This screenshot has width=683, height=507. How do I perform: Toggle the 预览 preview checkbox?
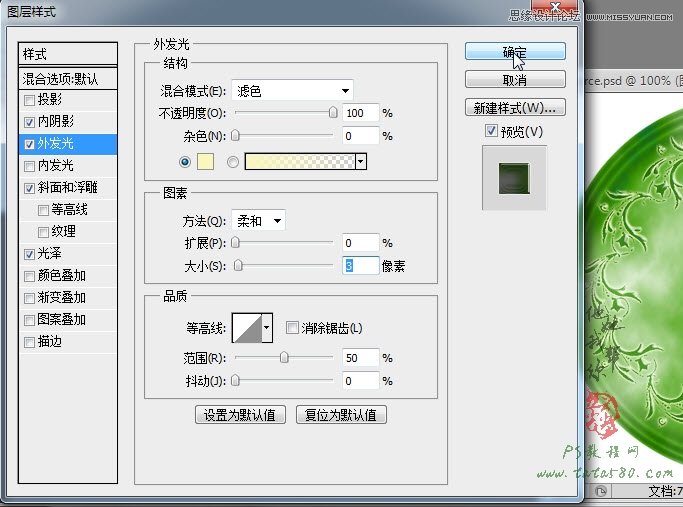pos(491,130)
